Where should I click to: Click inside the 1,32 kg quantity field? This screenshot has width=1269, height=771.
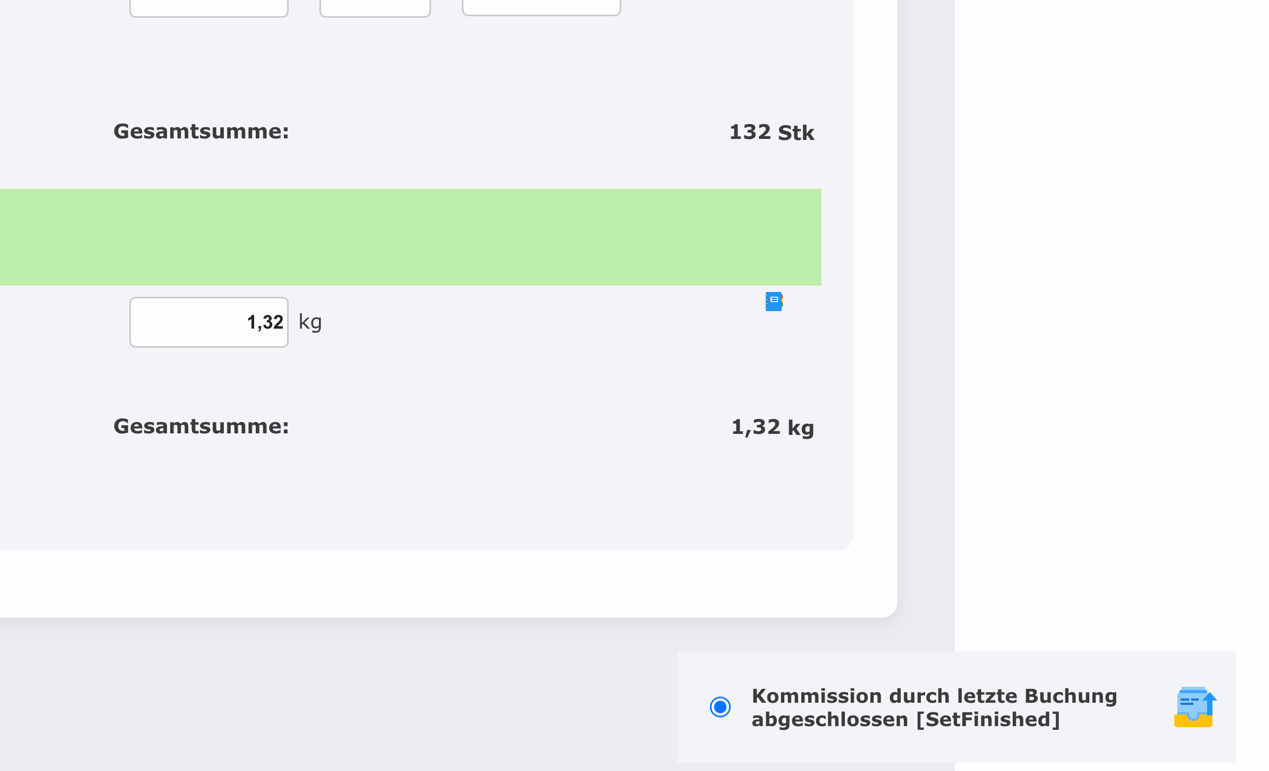[x=208, y=321]
